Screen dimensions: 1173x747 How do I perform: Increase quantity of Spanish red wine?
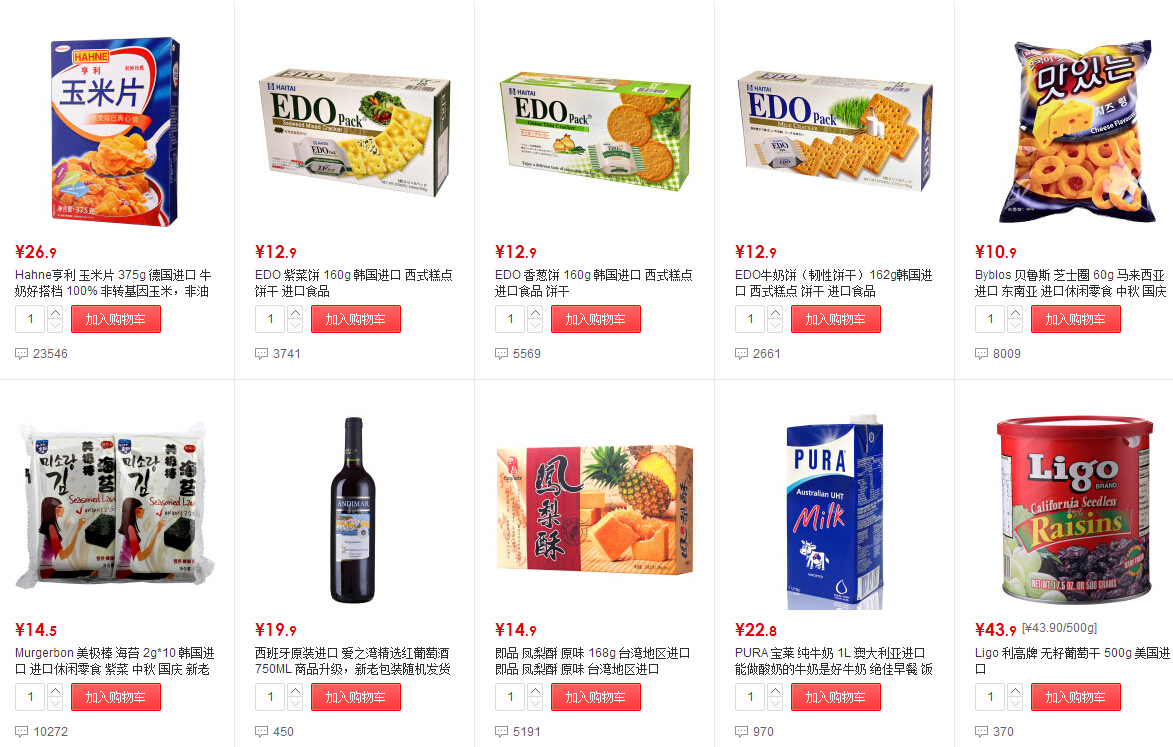click(295, 690)
